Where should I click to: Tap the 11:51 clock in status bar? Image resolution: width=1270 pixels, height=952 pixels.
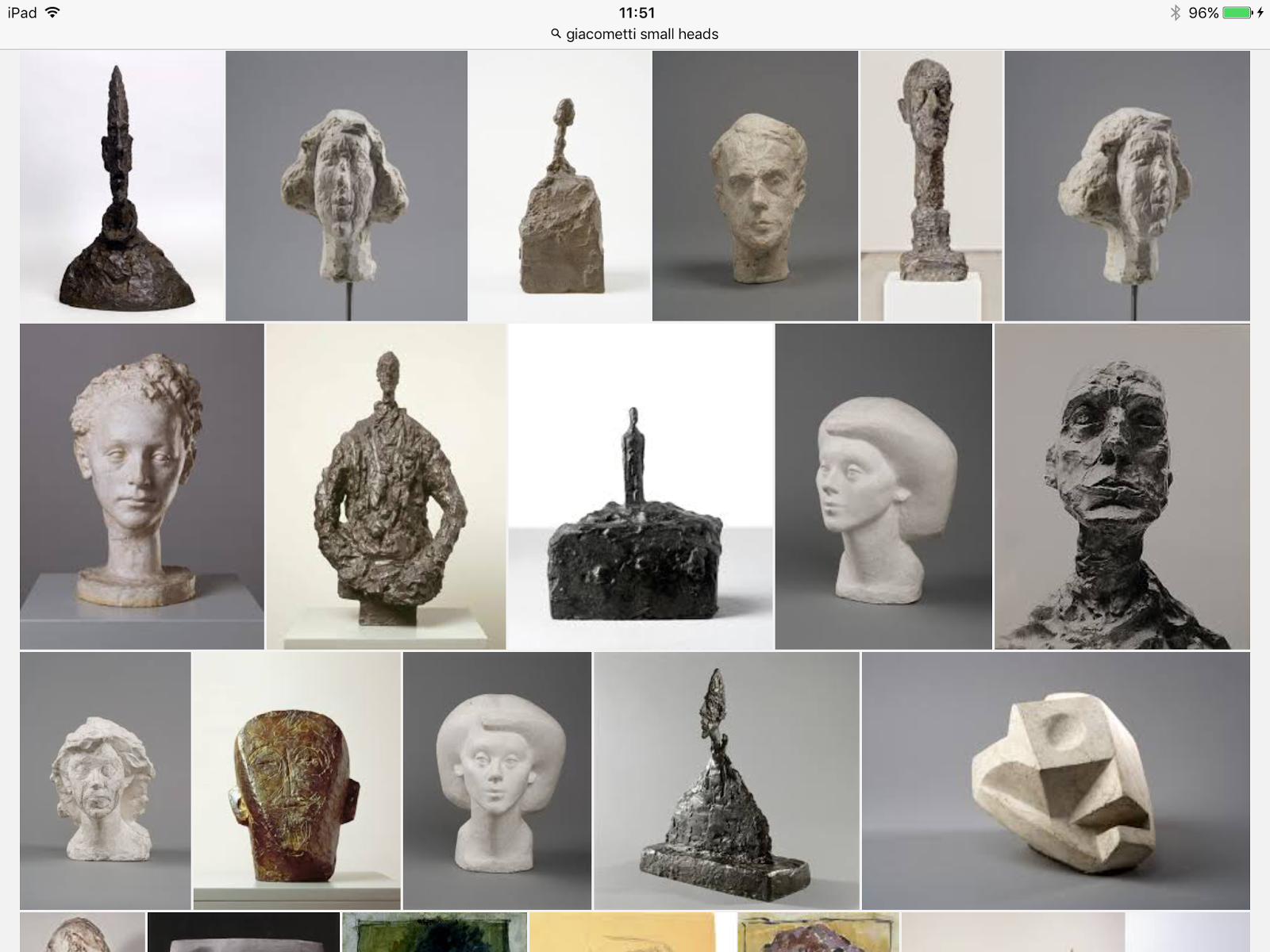click(x=637, y=13)
